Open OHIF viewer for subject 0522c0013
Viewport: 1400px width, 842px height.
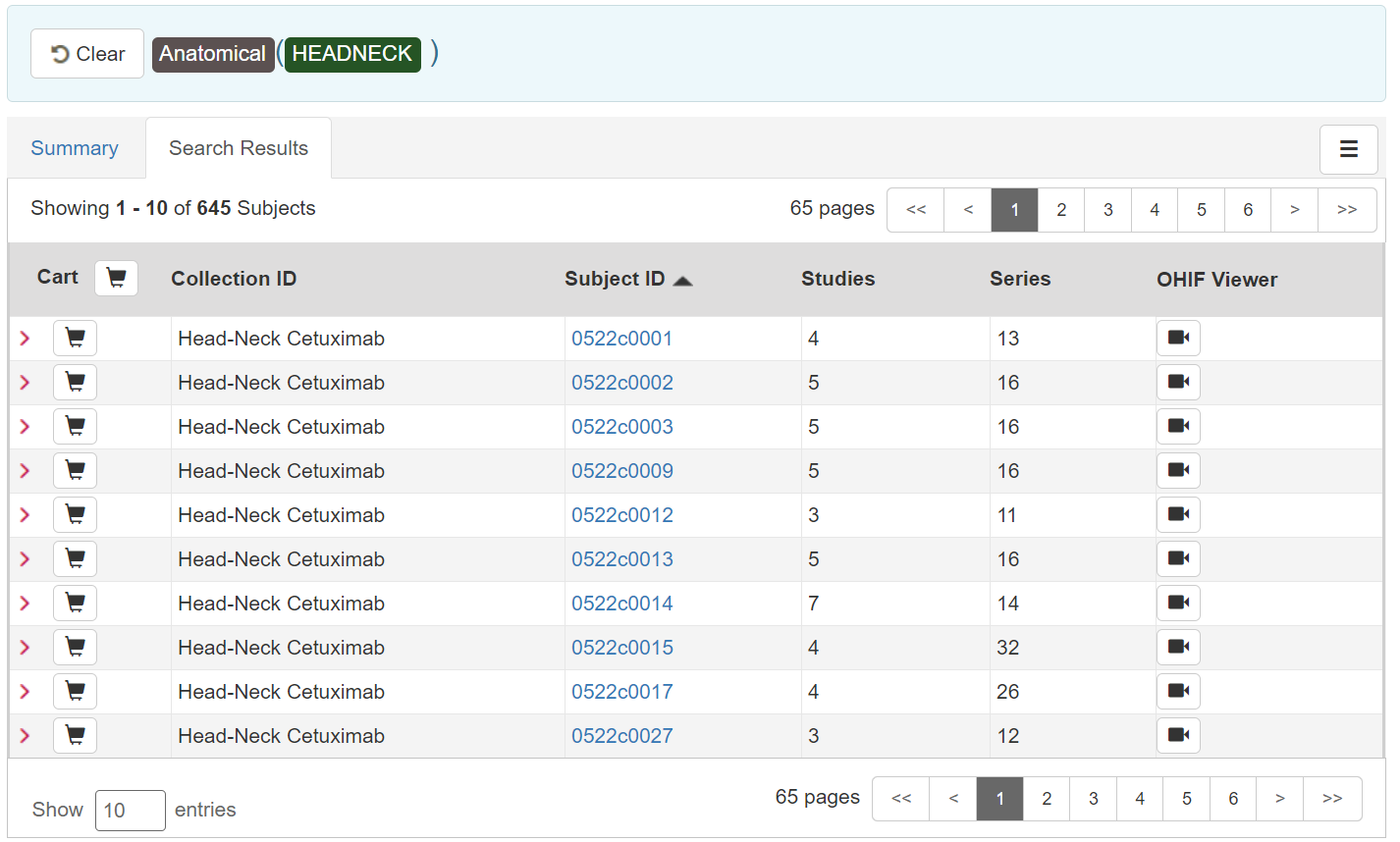tap(1178, 559)
